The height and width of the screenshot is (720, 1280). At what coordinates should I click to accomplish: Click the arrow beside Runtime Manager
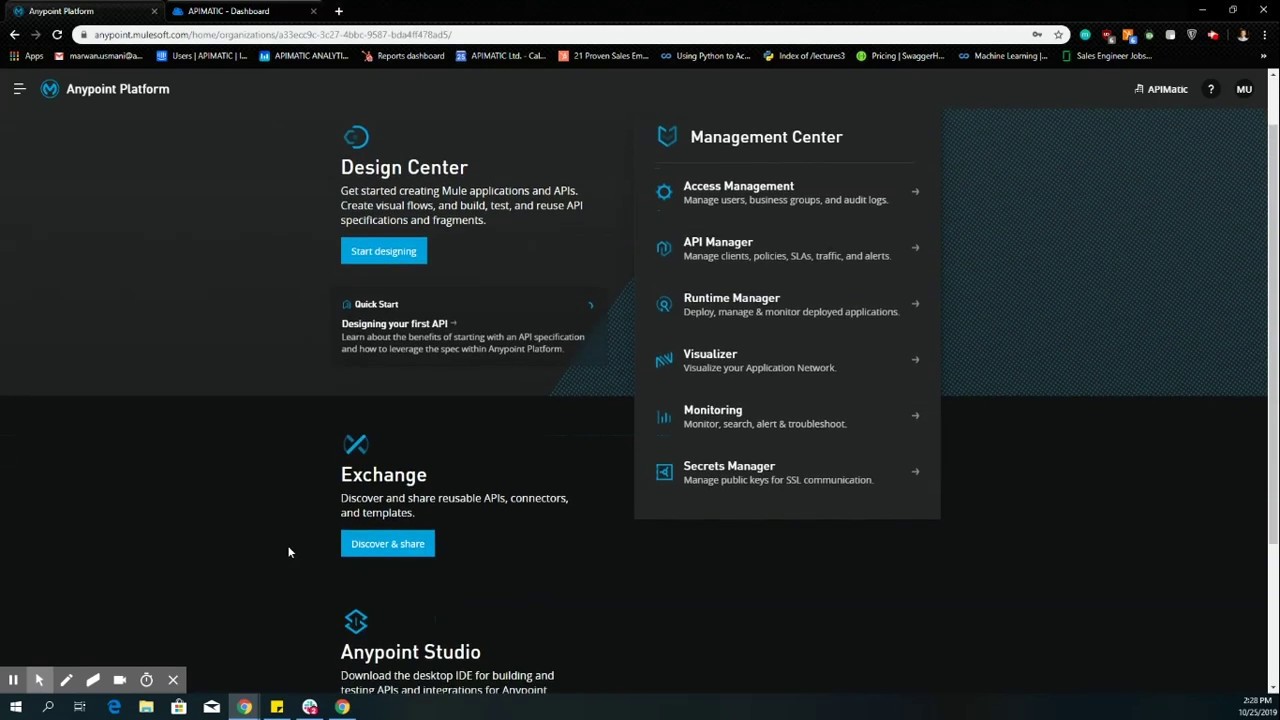pos(915,304)
